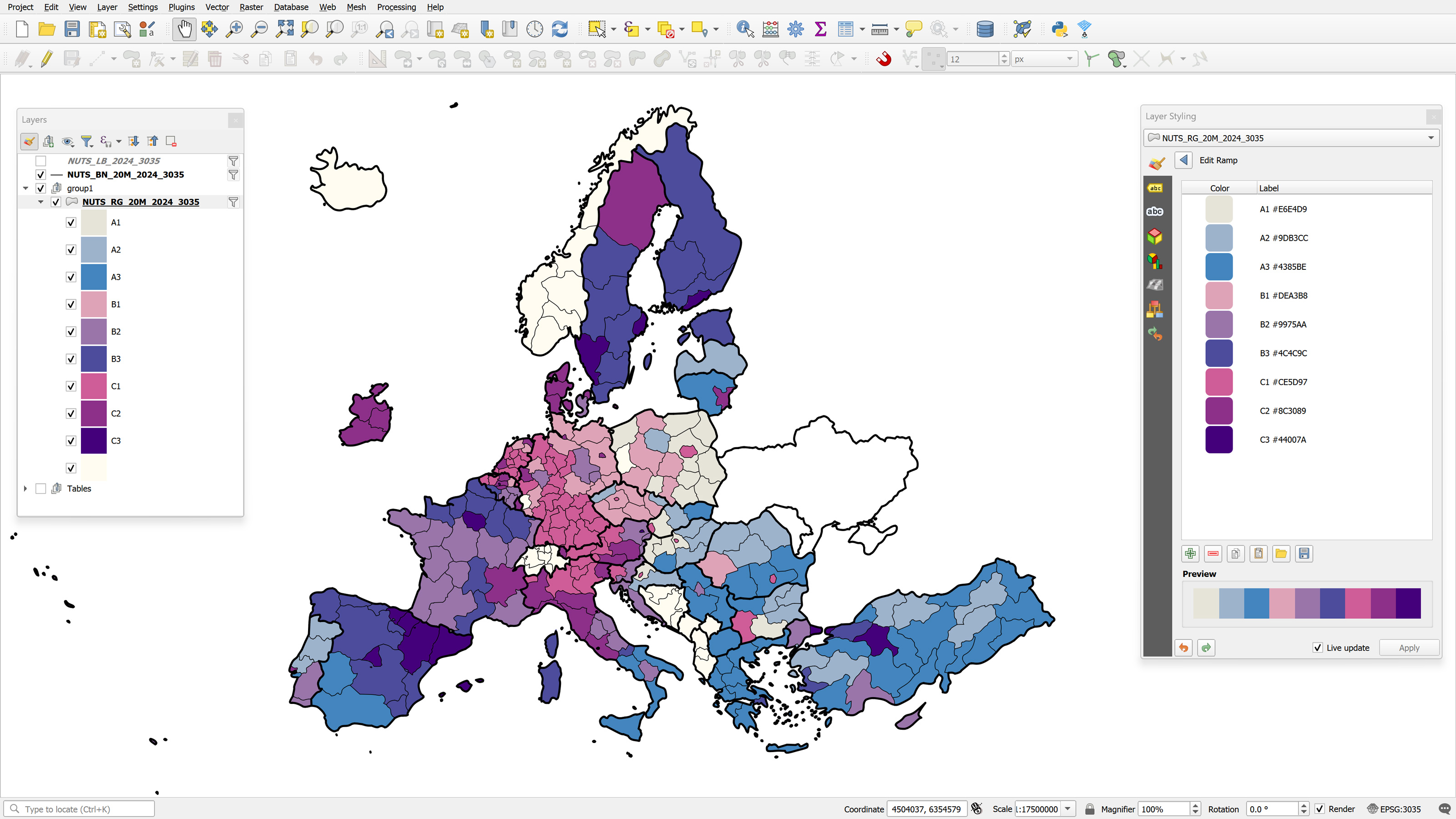Screen dimensions: 1456x819
Task: Open the Layer menu
Action: (107, 7)
